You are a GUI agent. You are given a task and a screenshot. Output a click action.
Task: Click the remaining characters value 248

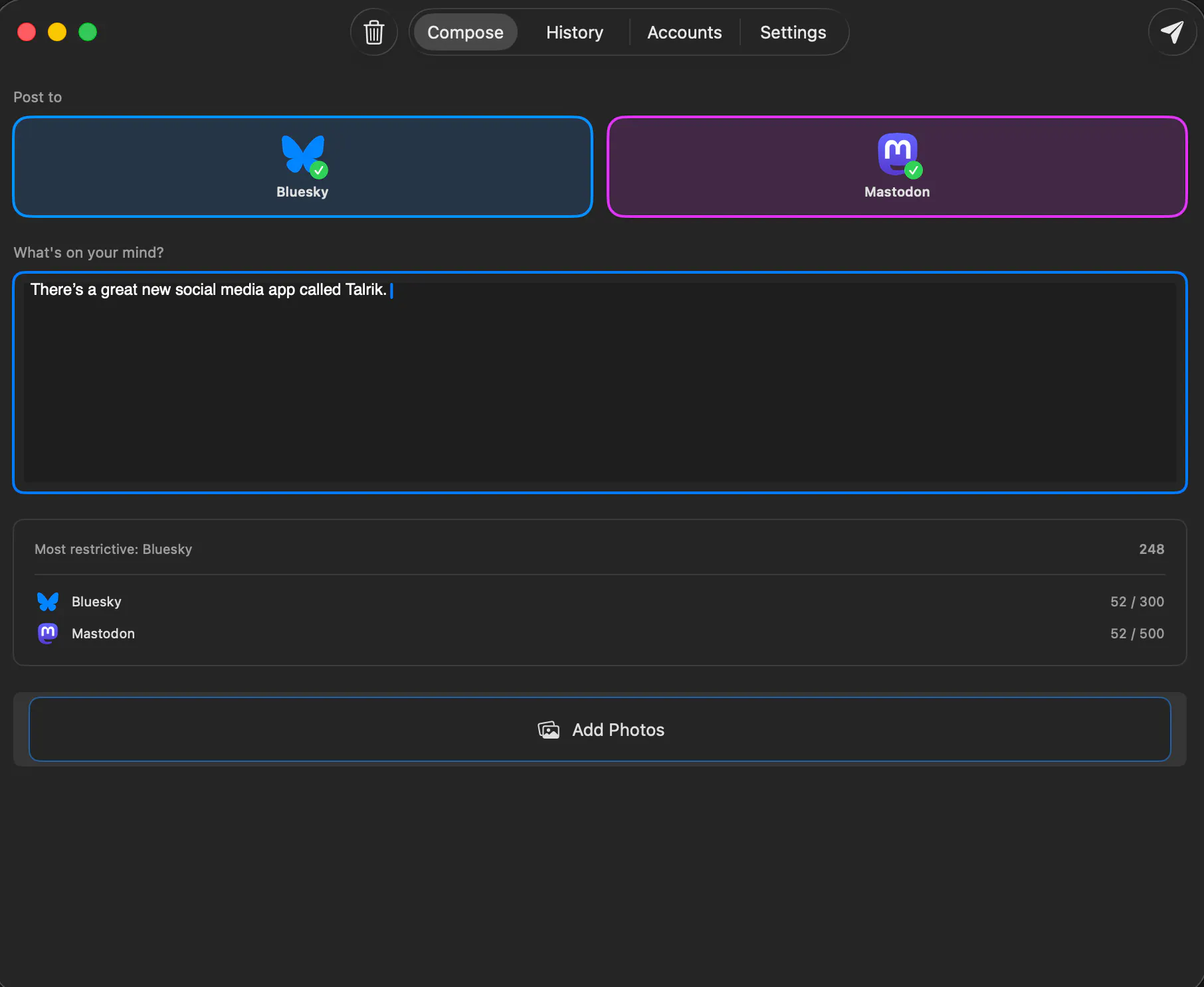pyautogui.click(x=1152, y=549)
